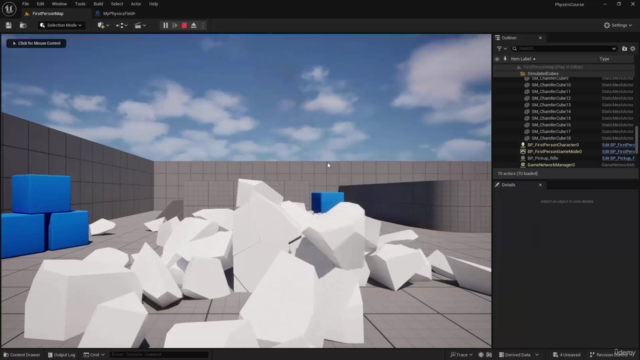Open the Outliner filter dropdown
This screenshot has height=360, width=640.
tap(502, 49)
